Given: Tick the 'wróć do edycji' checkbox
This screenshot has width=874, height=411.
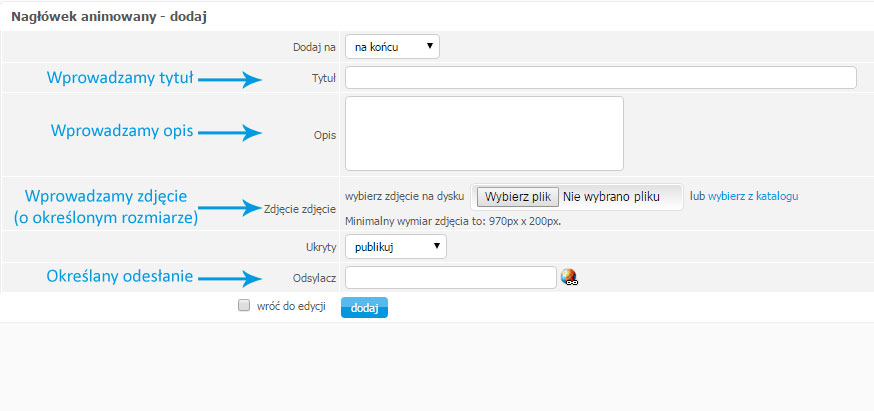Looking at the screenshot, I should [x=244, y=306].
